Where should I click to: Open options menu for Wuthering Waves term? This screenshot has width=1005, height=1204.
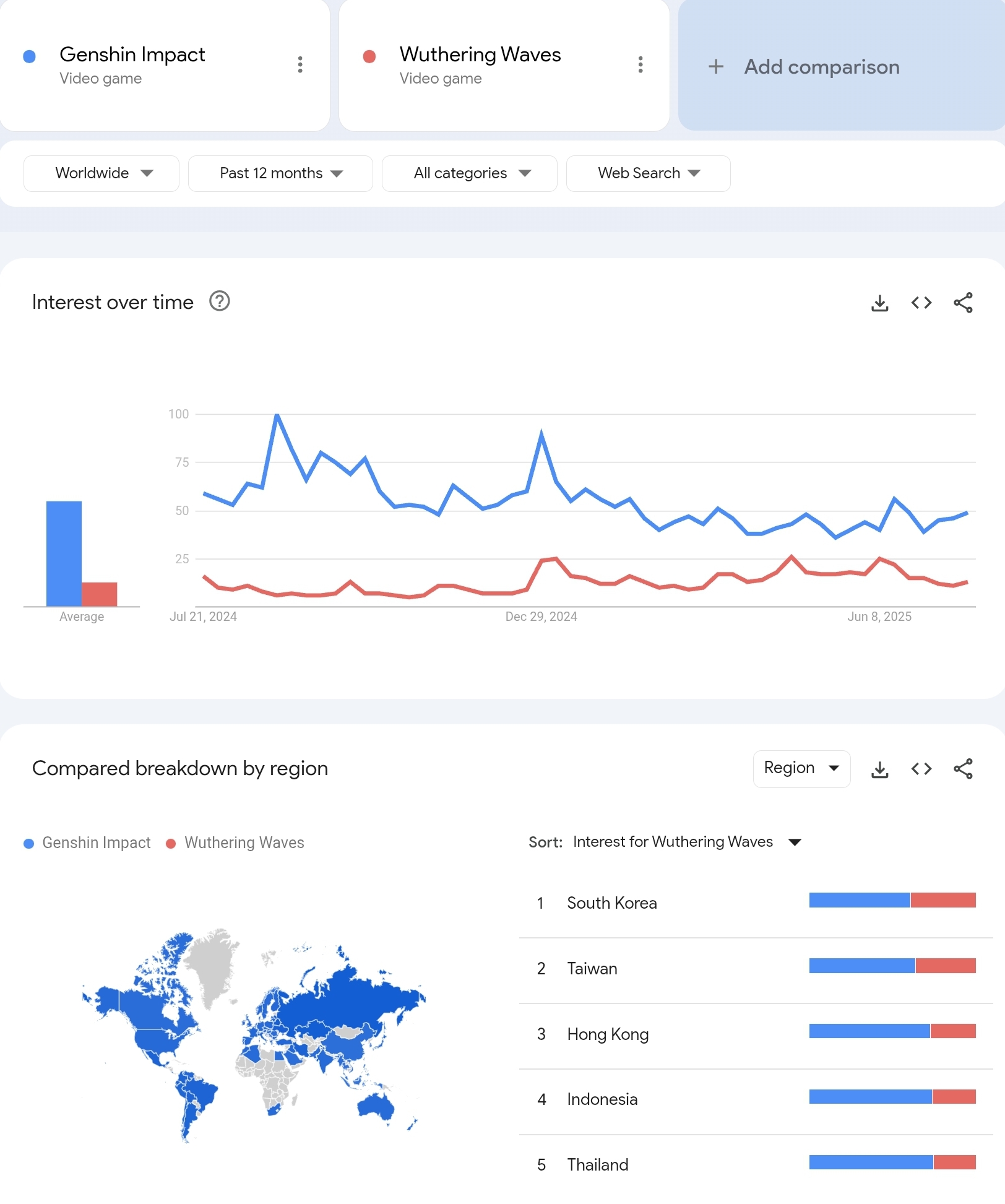641,65
